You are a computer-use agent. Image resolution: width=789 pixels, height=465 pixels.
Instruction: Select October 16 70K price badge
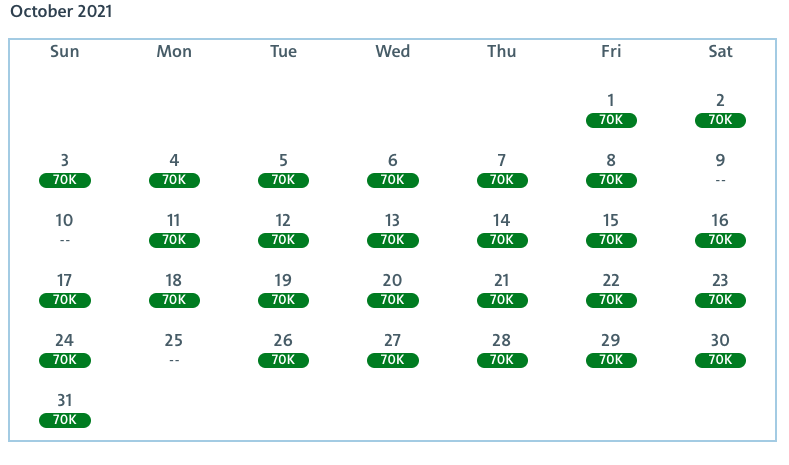point(720,240)
